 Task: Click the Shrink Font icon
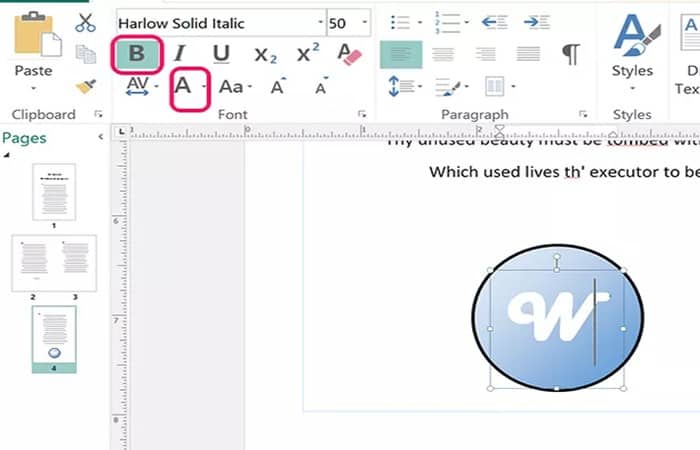[x=321, y=86]
